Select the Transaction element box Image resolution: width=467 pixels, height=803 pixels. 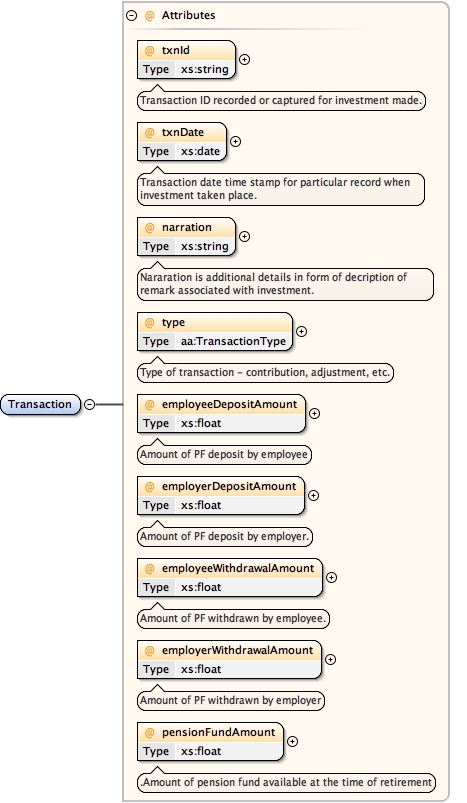40,405
